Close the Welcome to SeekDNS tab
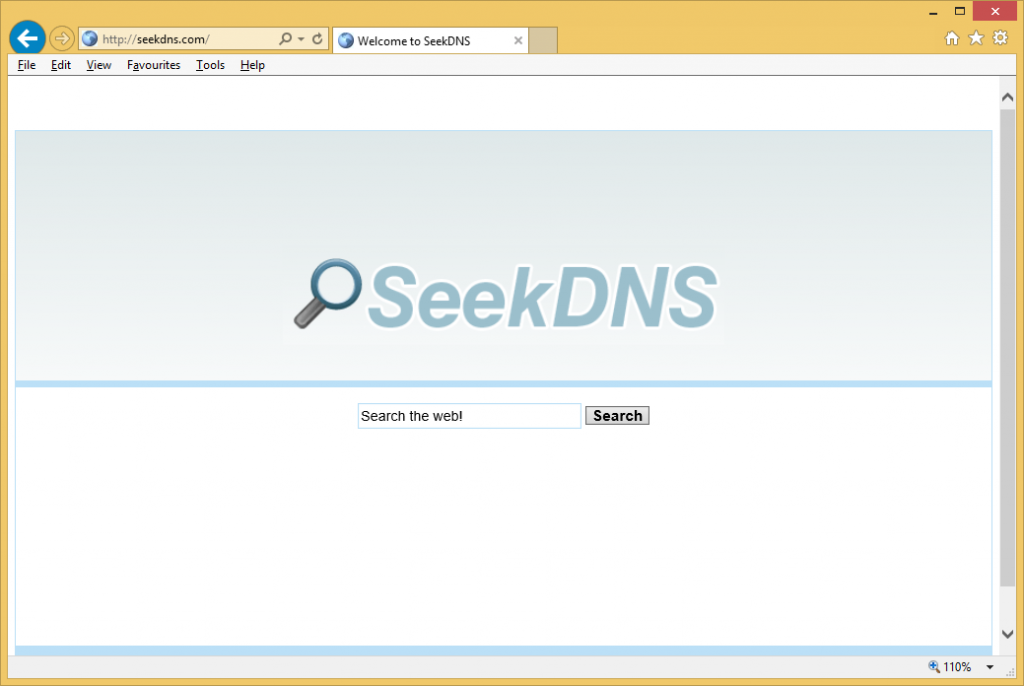 point(518,41)
